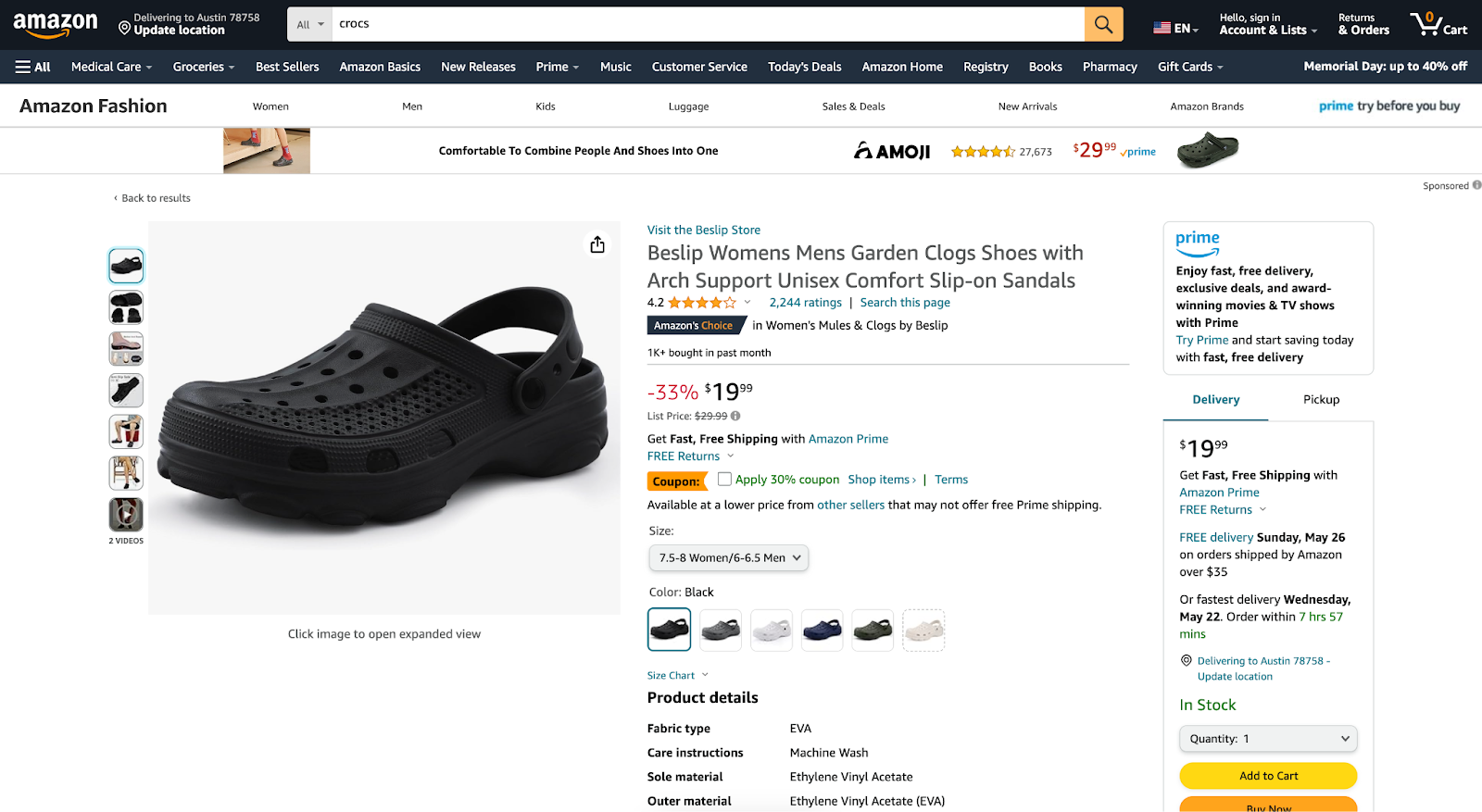Open the size selector dropdown
The image size is (1482, 812).
pos(728,557)
